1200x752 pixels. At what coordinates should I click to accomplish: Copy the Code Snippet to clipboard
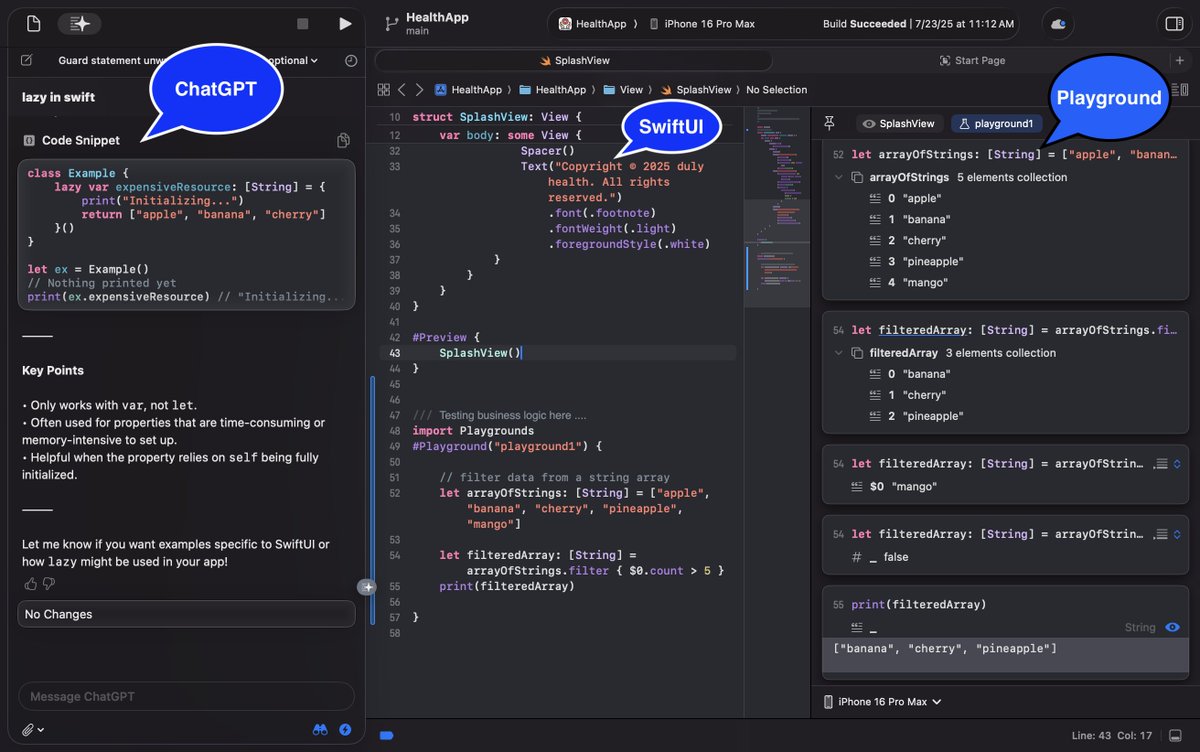343,140
